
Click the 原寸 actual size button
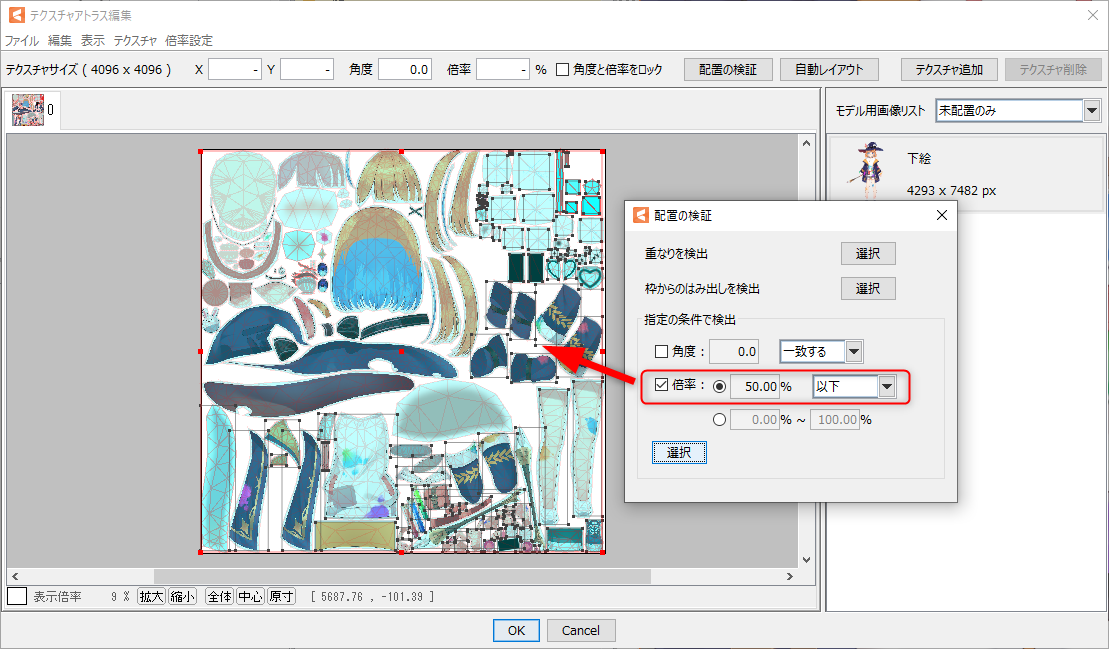click(281, 597)
